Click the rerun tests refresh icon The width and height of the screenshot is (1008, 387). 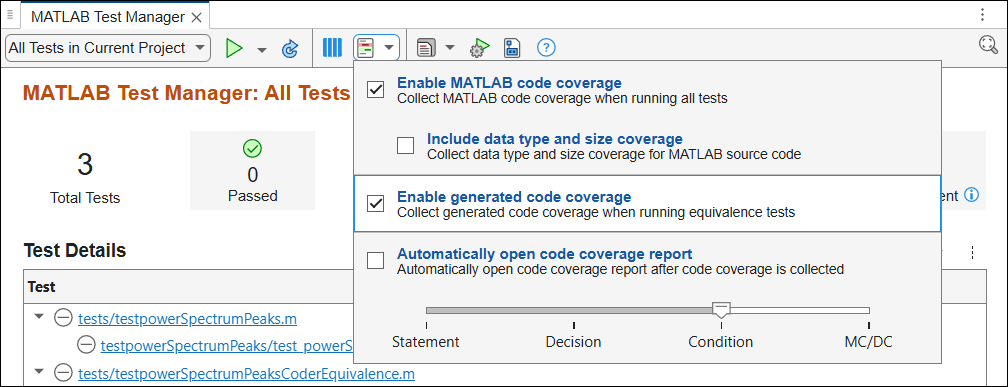[x=290, y=48]
